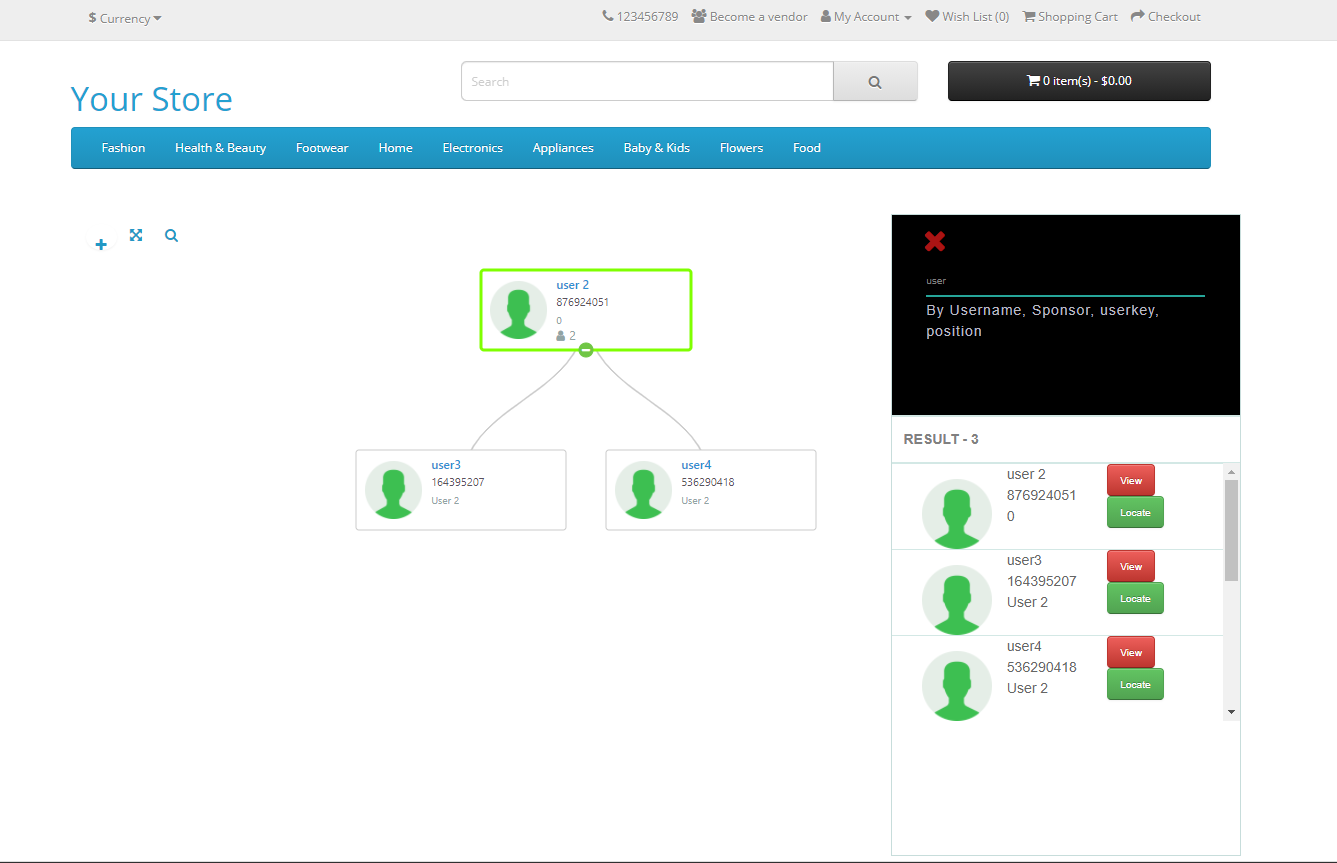
Task: Click Become a vendor link
Action: (749, 17)
